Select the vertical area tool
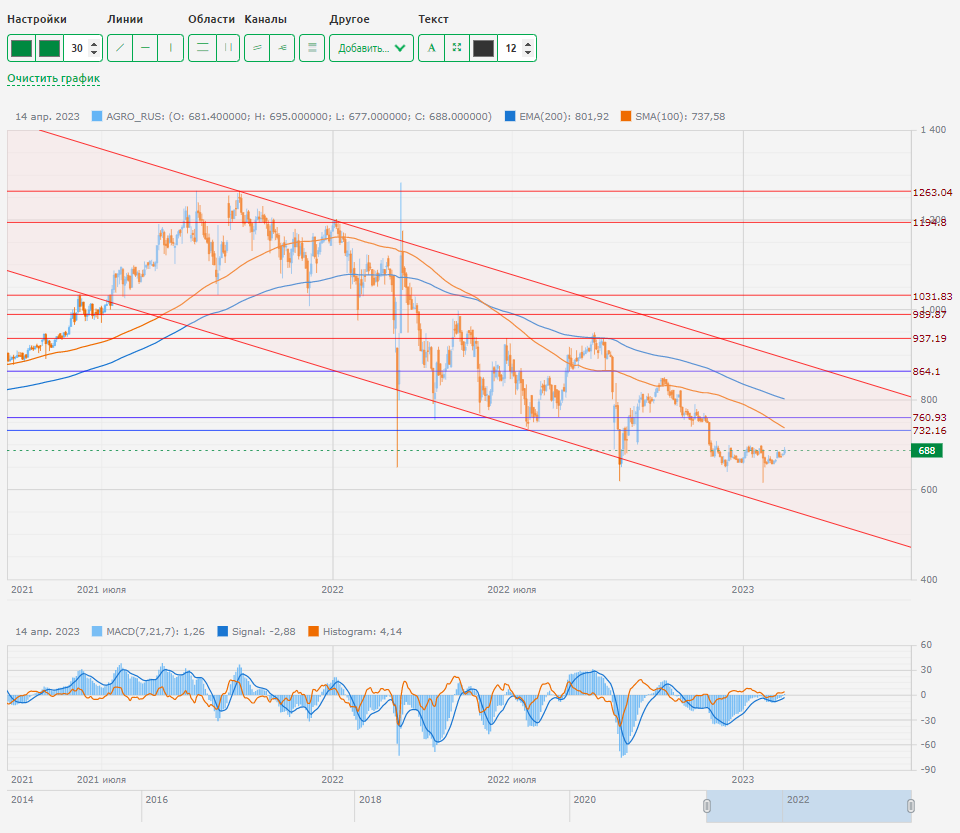 pyautogui.click(x=227, y=48)
